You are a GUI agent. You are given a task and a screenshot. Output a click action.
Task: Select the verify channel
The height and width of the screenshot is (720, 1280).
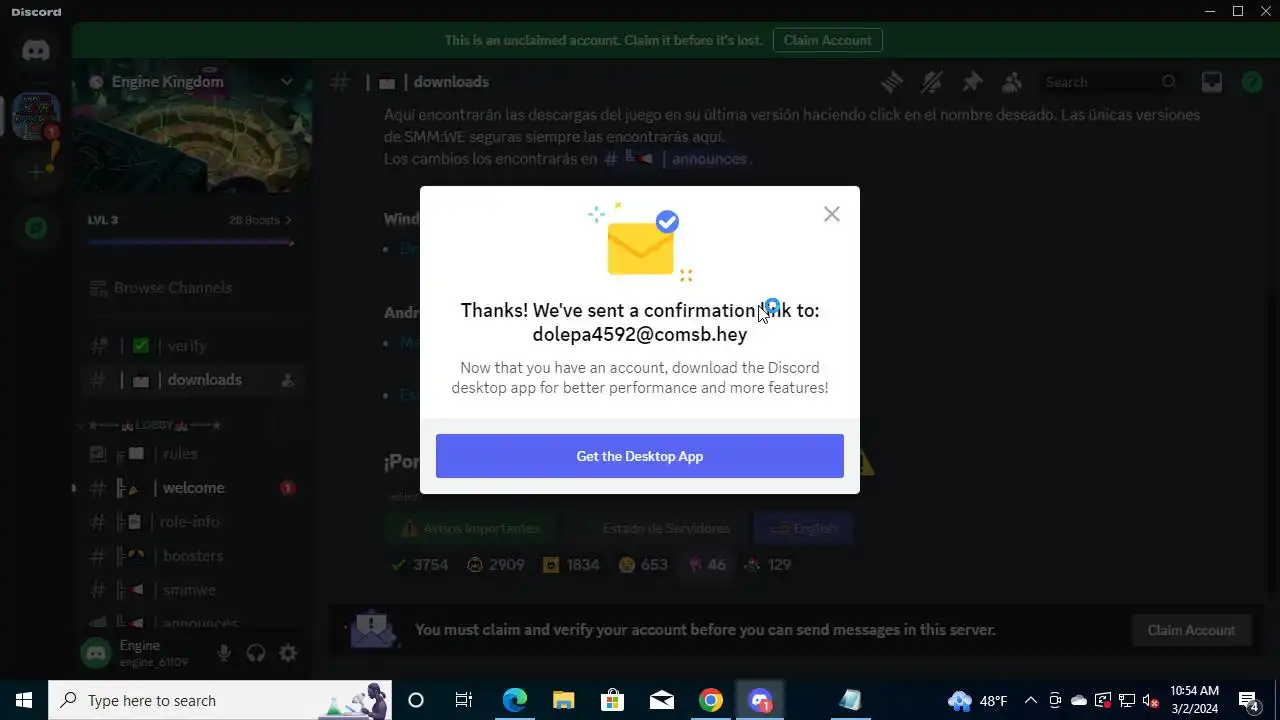tap(191, 346)
